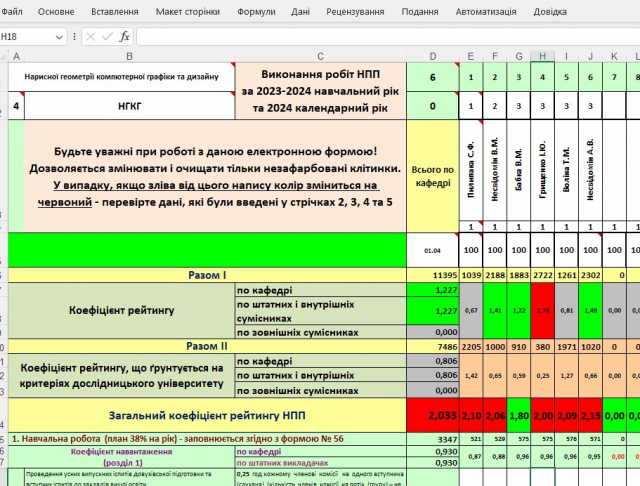
Task: Select the 'Коефіцієнт рейтингу' label cell
Action: (122, 311)
